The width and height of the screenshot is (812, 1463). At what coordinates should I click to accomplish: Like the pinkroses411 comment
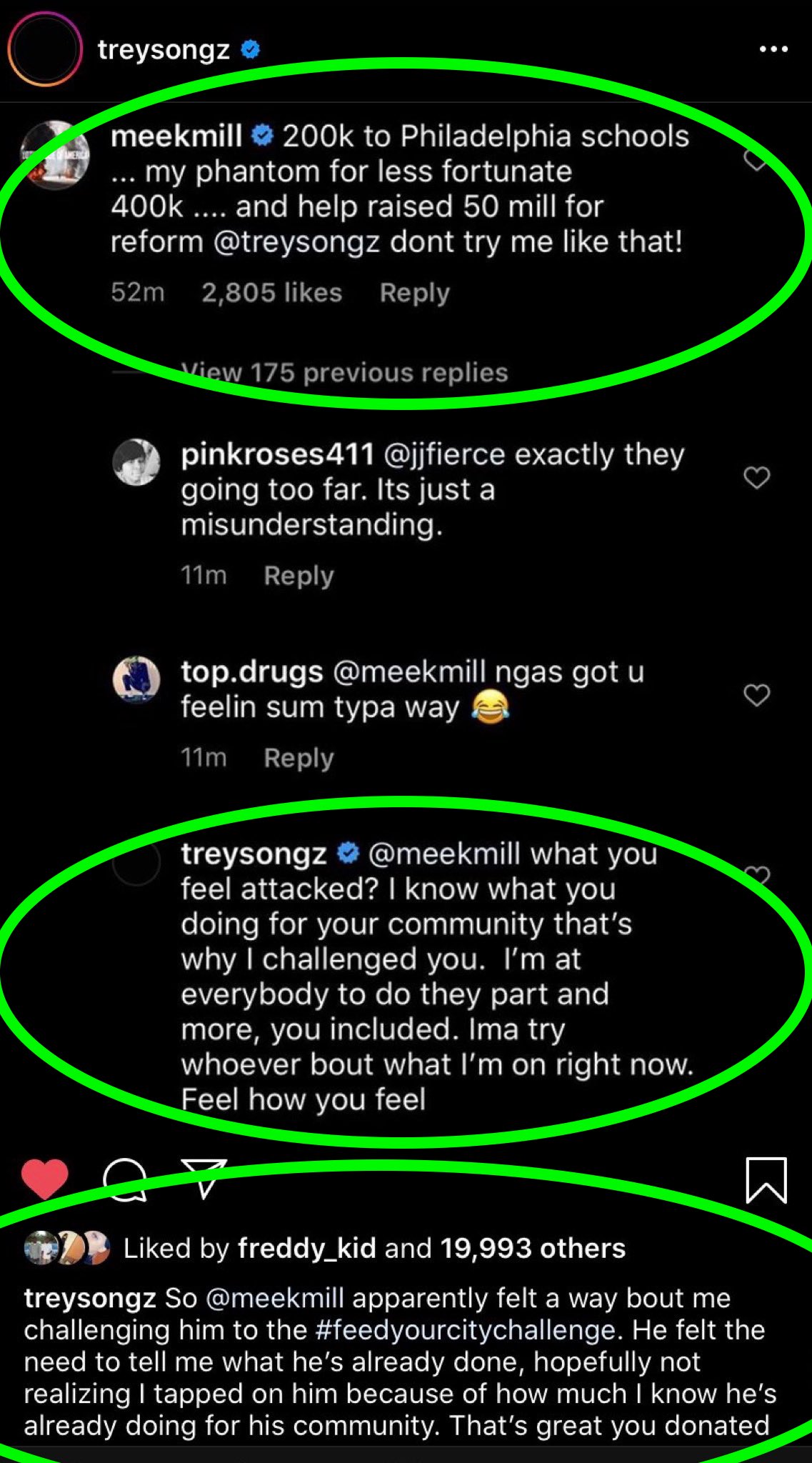[757, 477]
